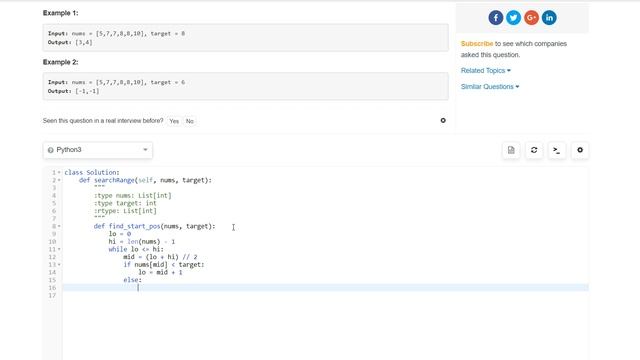640x360 pixels.
Task: Open the console terminal icon
Action: (x=557, y=150)
